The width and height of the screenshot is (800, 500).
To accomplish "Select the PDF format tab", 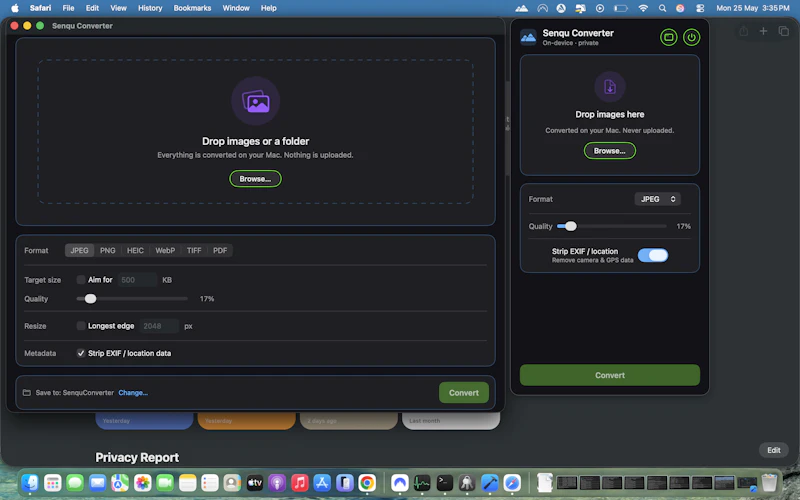I will coord(220,251).
